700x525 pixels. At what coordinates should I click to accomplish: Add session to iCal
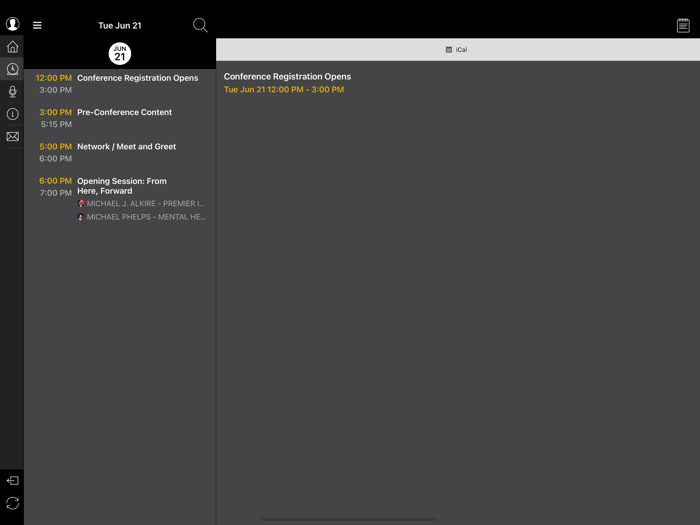click(457, 50)
